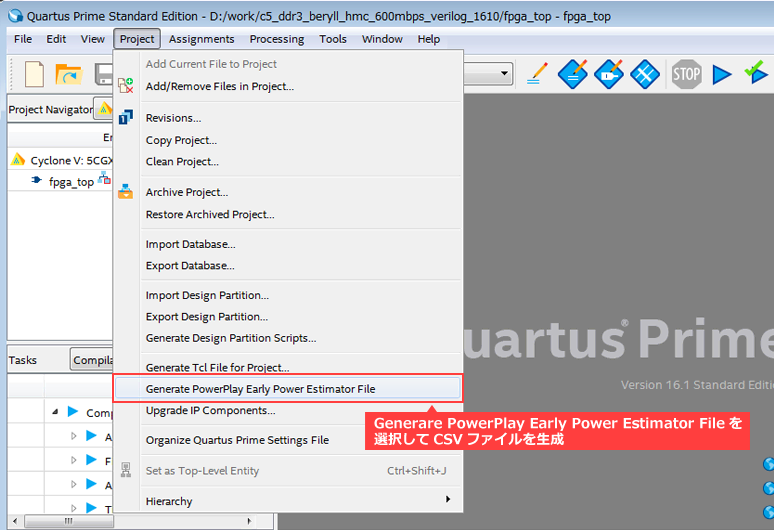This screenshot has width=774, height=530.
Task: Click scroll right arrow in Tasks panel
Action: pos(249,521)
